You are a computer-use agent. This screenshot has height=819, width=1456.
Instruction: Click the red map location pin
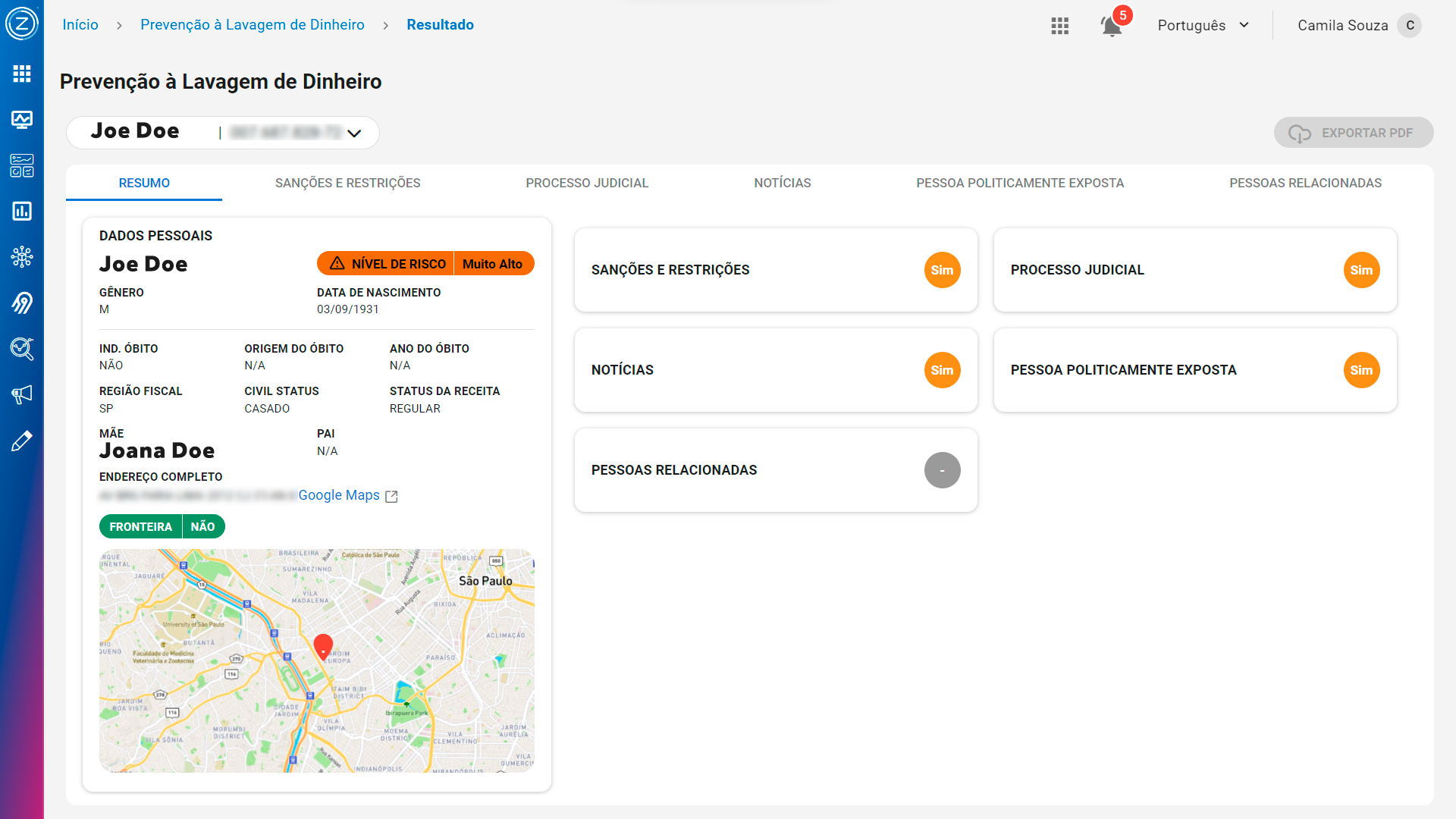pos(323,647)
